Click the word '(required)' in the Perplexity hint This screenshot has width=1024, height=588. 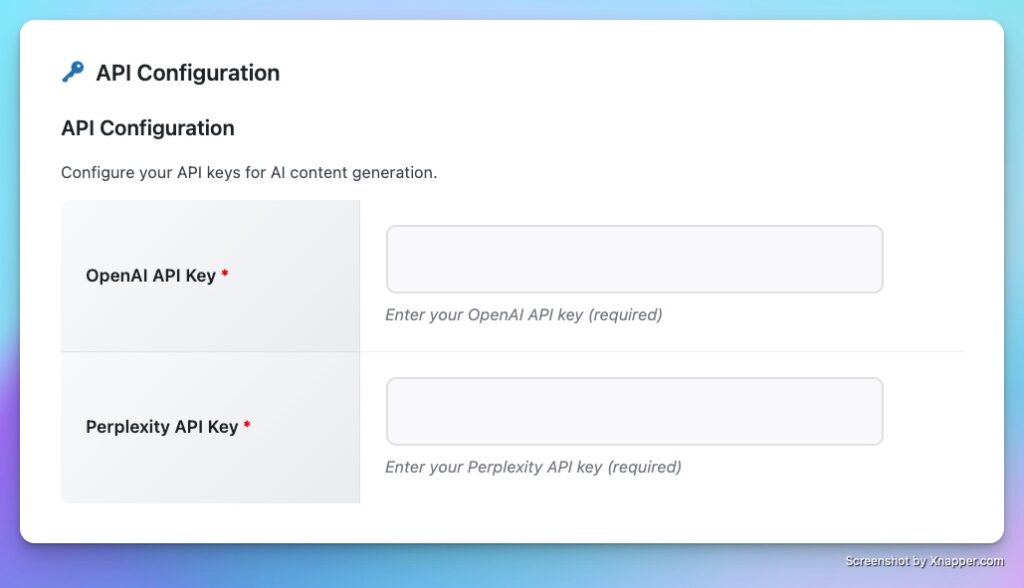tap(644, 467)
